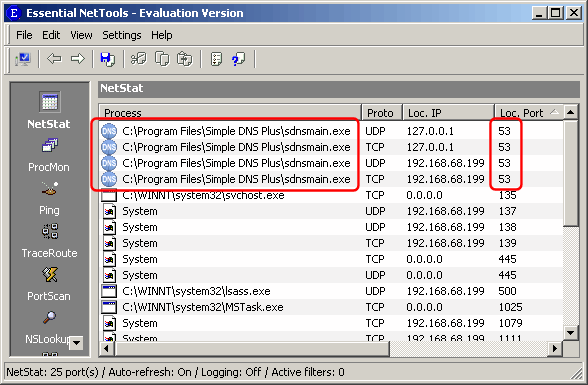Click the Save floppy disk toolbar icon
588x385 pixels.
coord(108,59)
